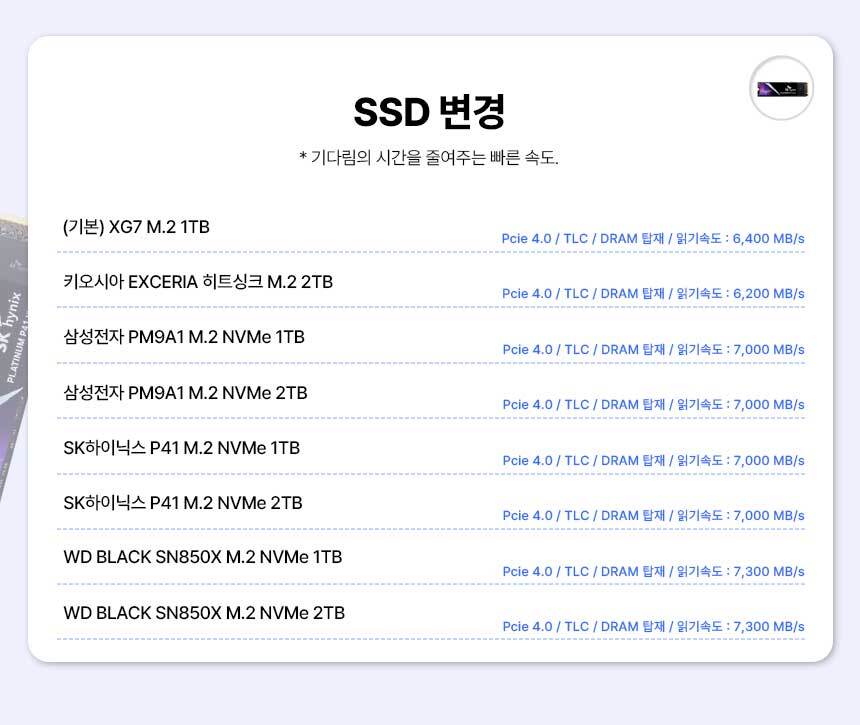The height and width of the screenshot is (725, 860).
Task: Click the "기다림의 시간을 줄여주는 빠른 속도" subtitle
Action: [x=429, y=158]
